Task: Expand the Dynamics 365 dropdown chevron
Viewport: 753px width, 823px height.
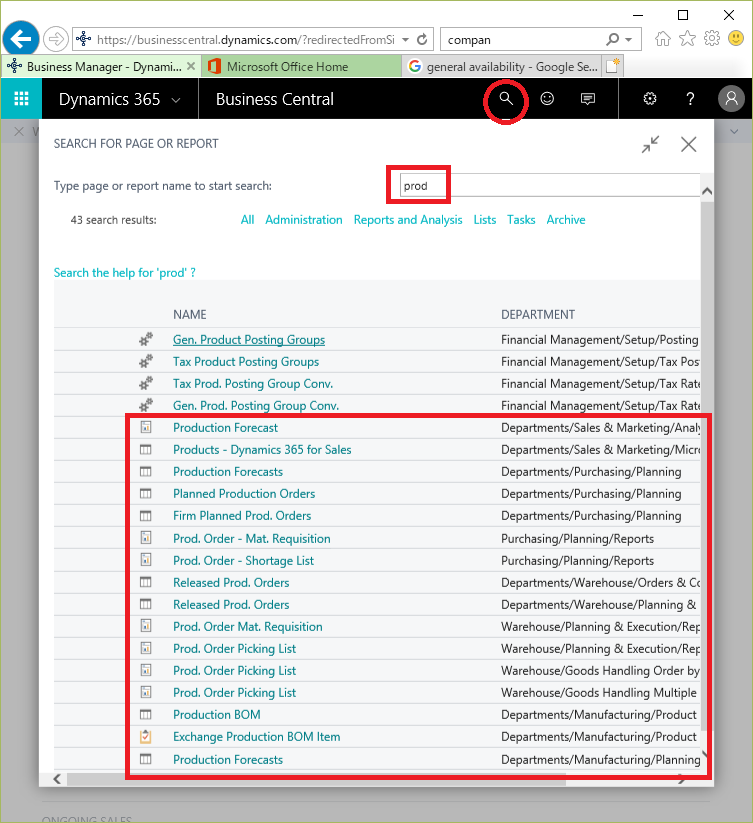Action: click(x=176, y=100)
